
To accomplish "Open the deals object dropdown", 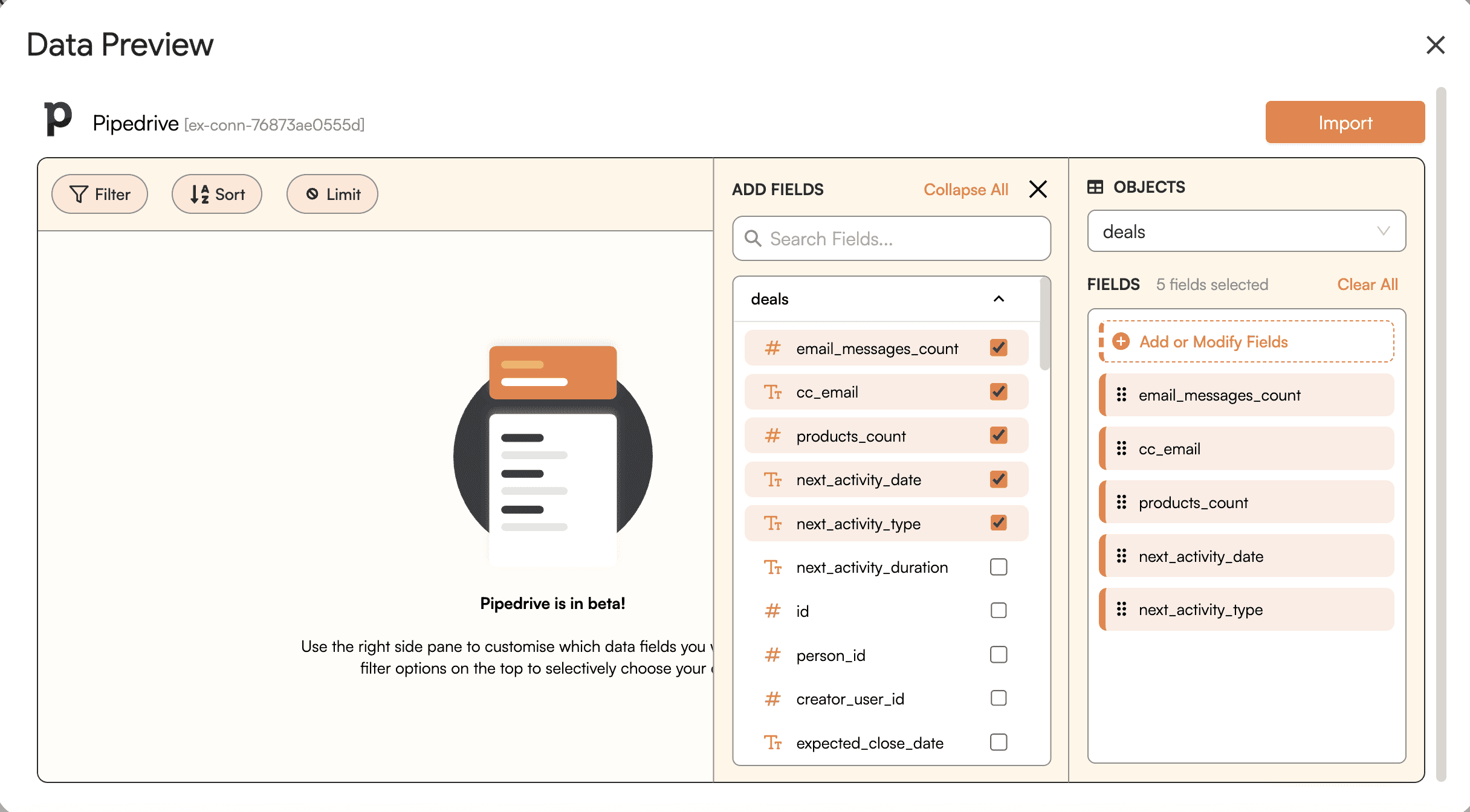I will pos(1246,231).
